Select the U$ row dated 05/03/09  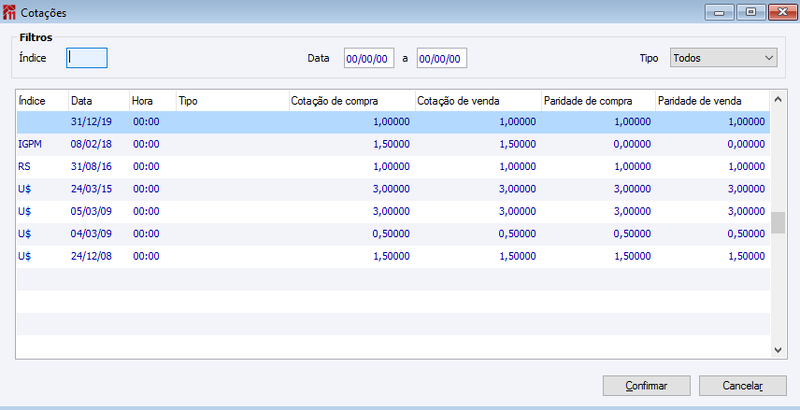(x=393, y=212)
